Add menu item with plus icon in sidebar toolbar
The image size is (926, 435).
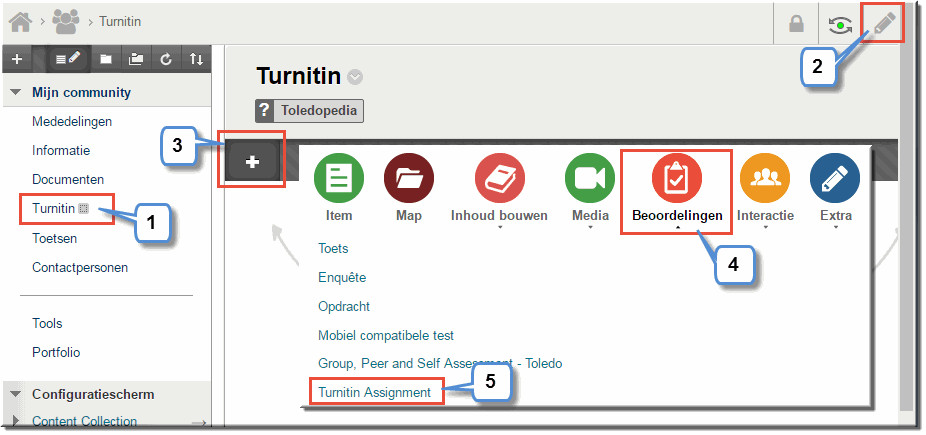coord(17,59)
